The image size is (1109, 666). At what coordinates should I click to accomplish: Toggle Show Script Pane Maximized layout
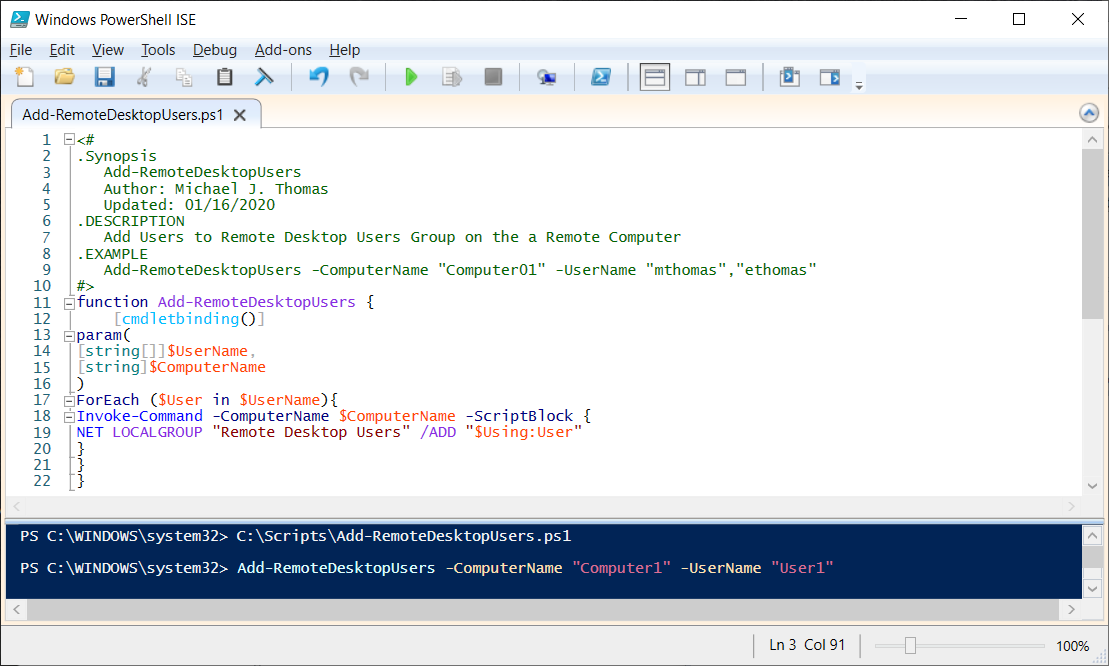coord(735,76)
